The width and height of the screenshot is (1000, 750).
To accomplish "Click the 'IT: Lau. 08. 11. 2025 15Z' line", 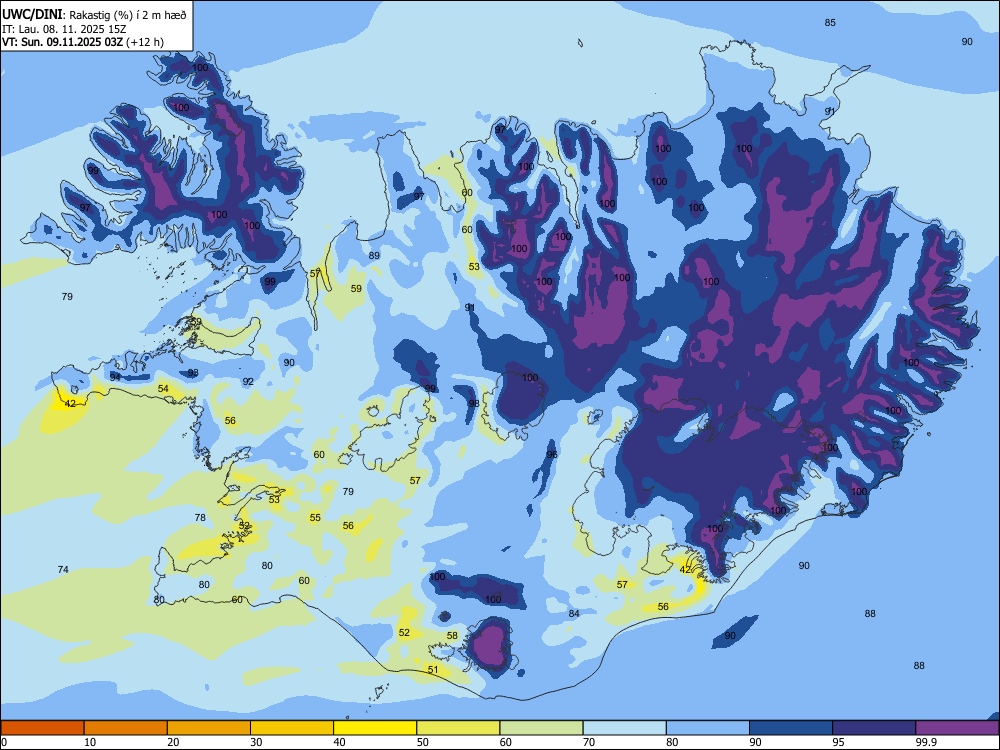I will click(x=64, y=29).
